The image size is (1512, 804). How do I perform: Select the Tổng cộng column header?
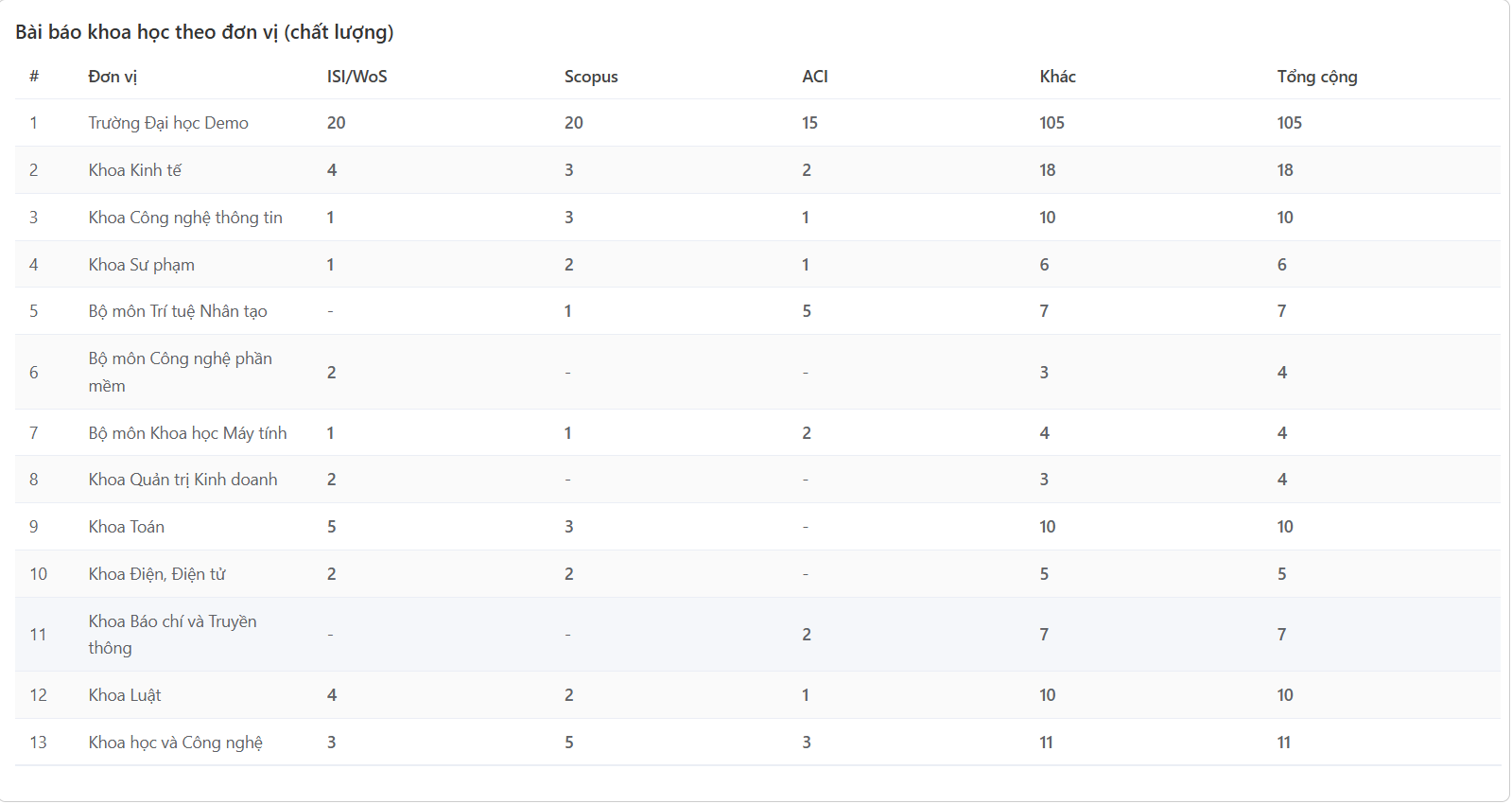pyautogui.click(x=1316, y=77)
